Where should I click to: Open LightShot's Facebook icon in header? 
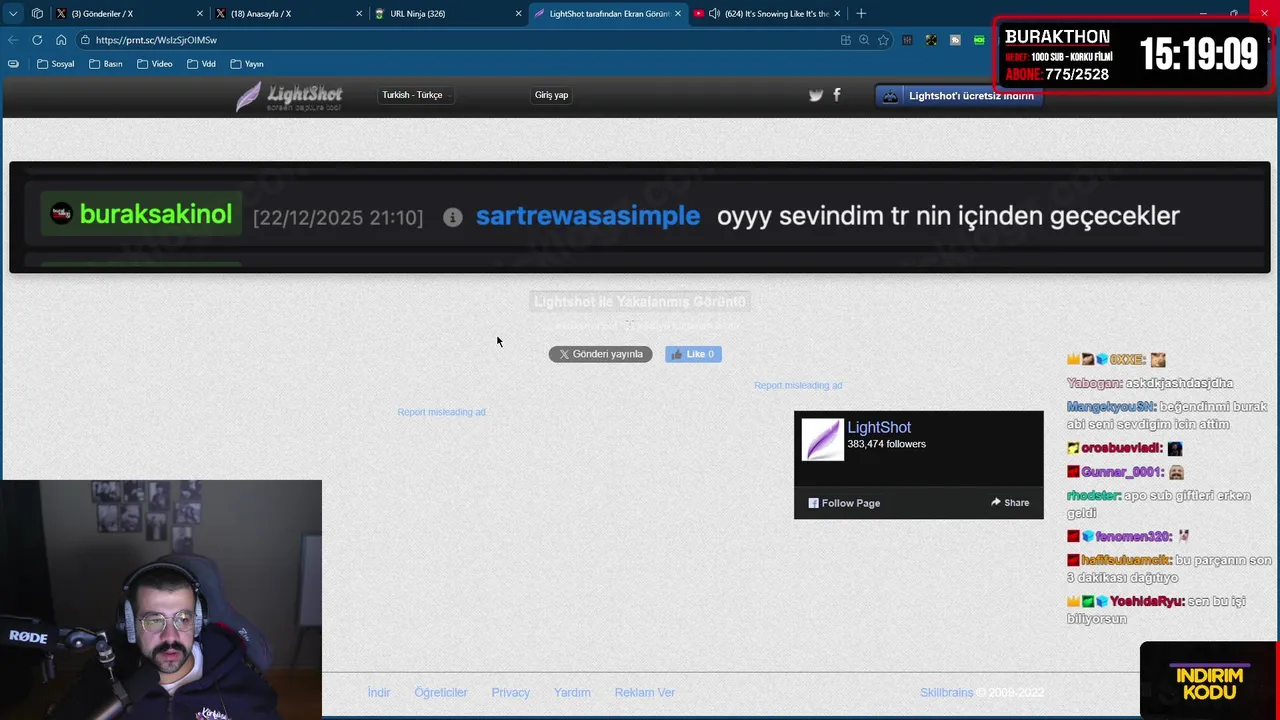click(837, 95)
